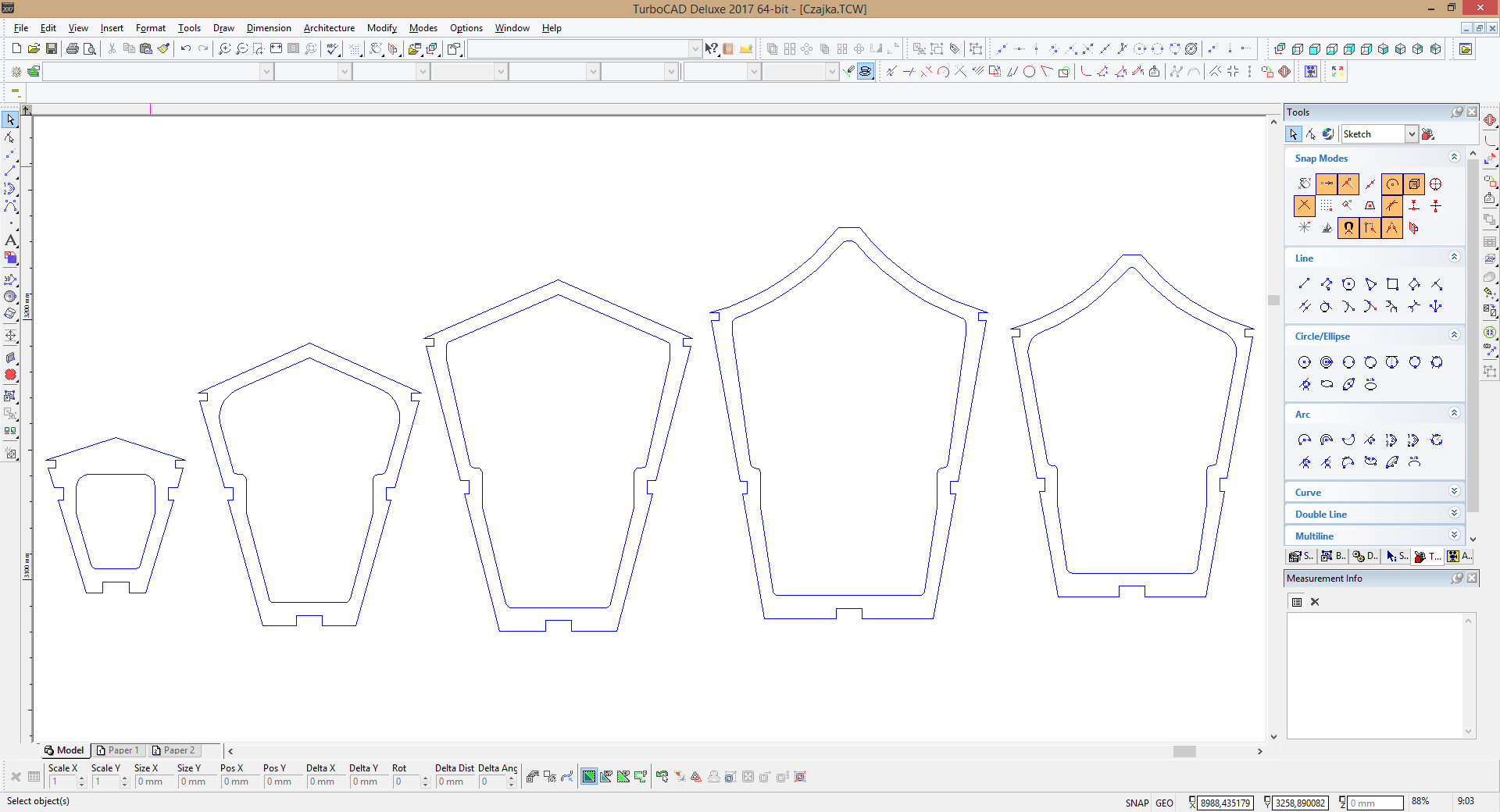Collapse the Snap Modes section
The width and height of the screenshot is (1500, 812).
(1454, 158)
